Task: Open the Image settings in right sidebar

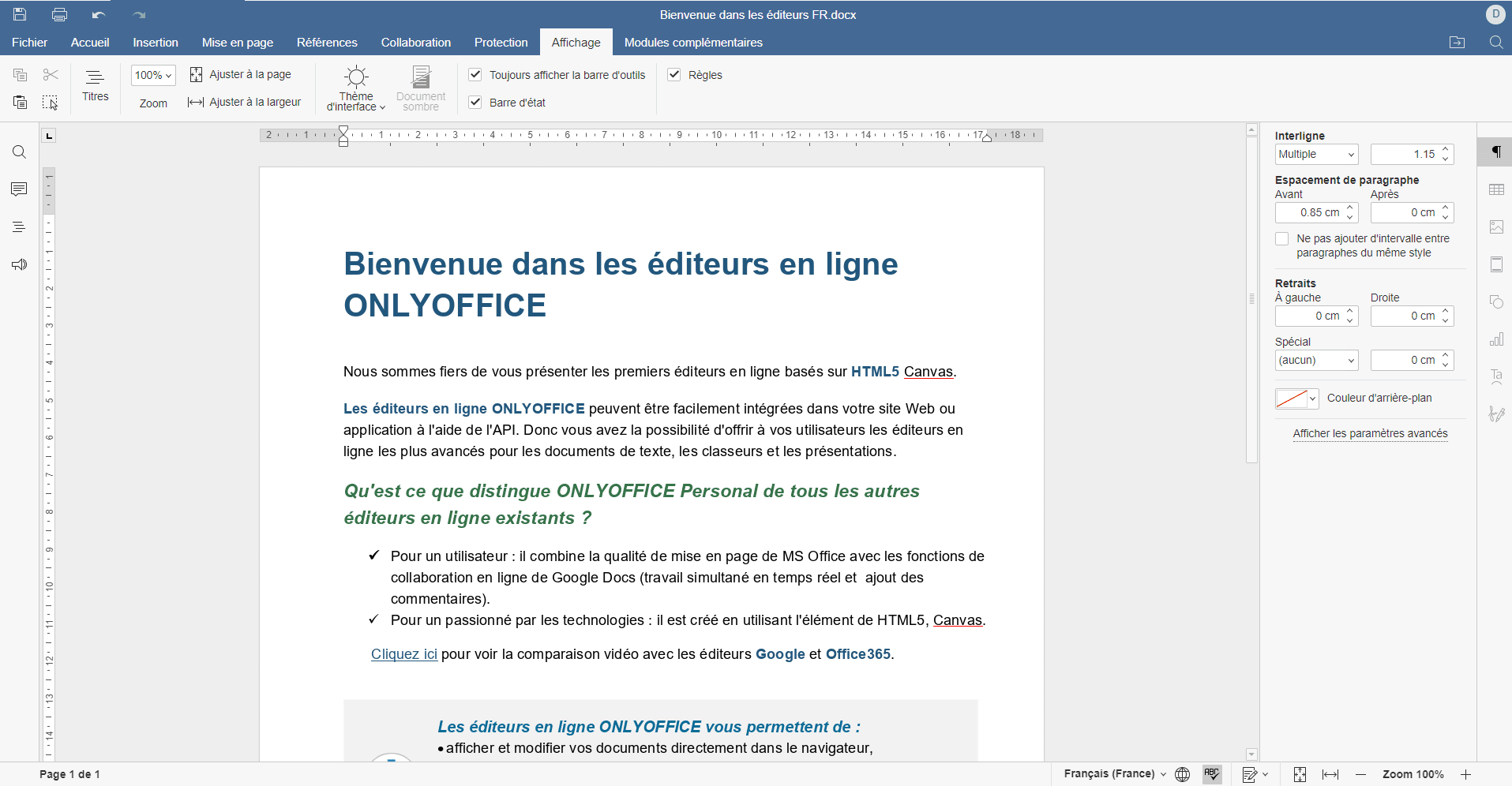Action: pyautogui.click(x=1496, y=227)
